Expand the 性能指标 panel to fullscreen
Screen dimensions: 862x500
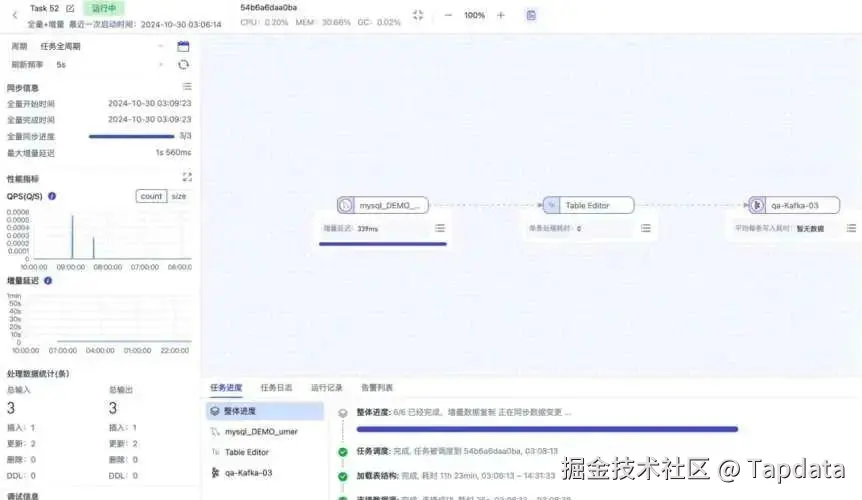[x=187, y=177]
